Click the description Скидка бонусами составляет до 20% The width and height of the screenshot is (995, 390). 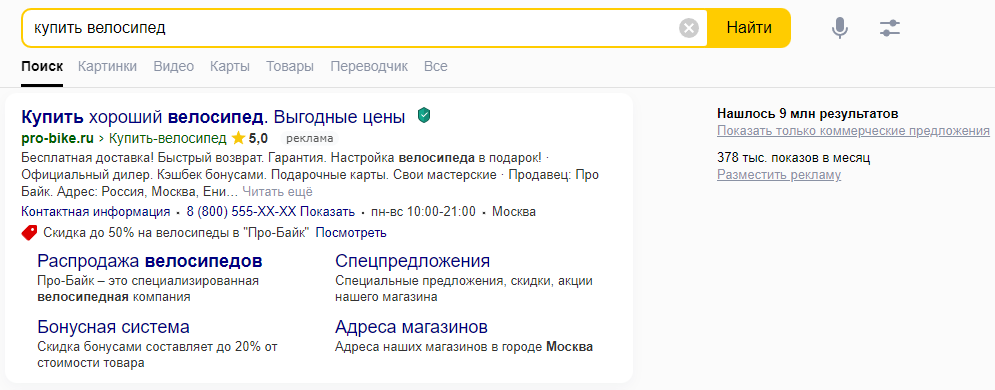(157, 355)
